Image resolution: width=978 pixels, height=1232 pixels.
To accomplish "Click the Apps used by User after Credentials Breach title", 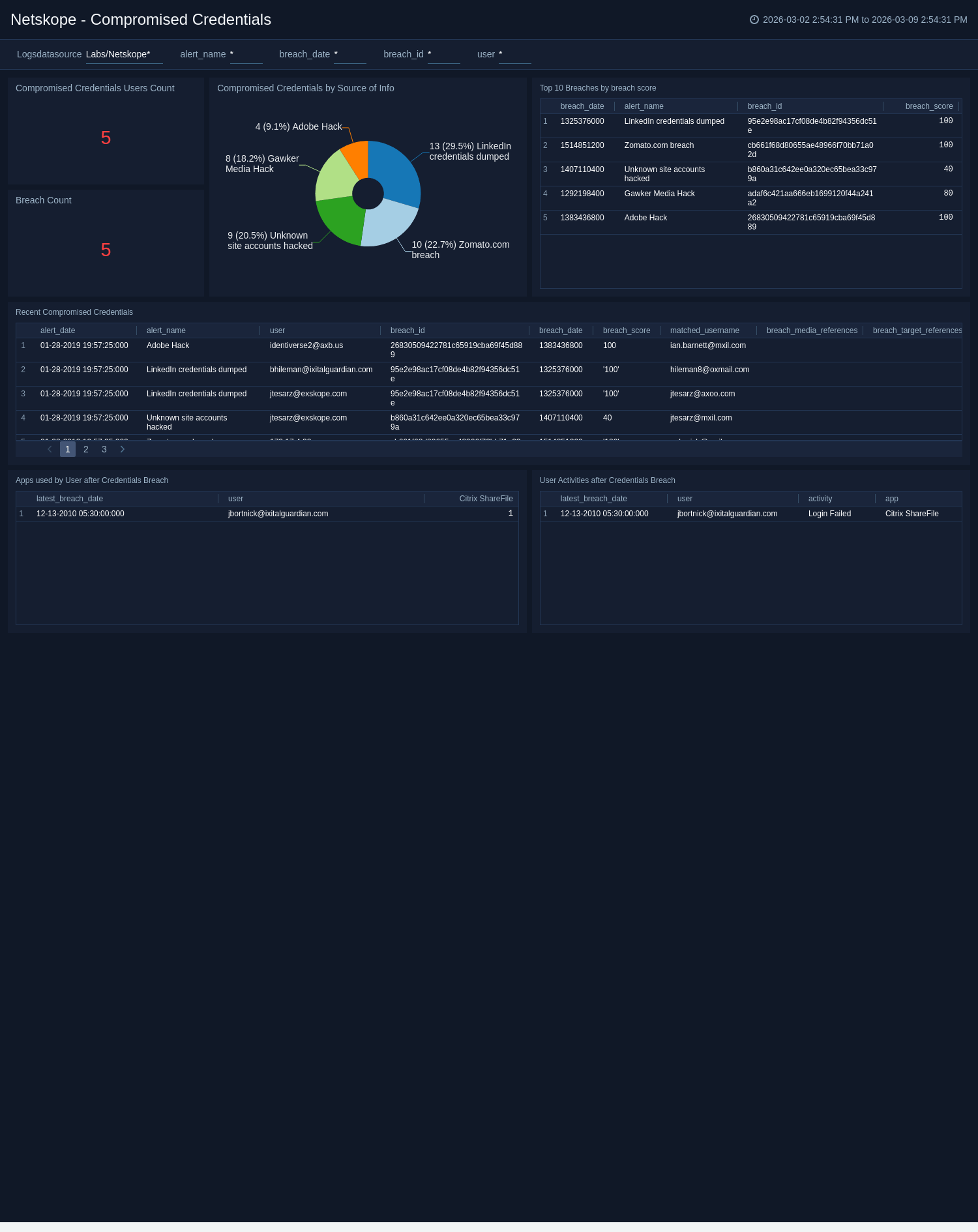I will pos(92,480).
